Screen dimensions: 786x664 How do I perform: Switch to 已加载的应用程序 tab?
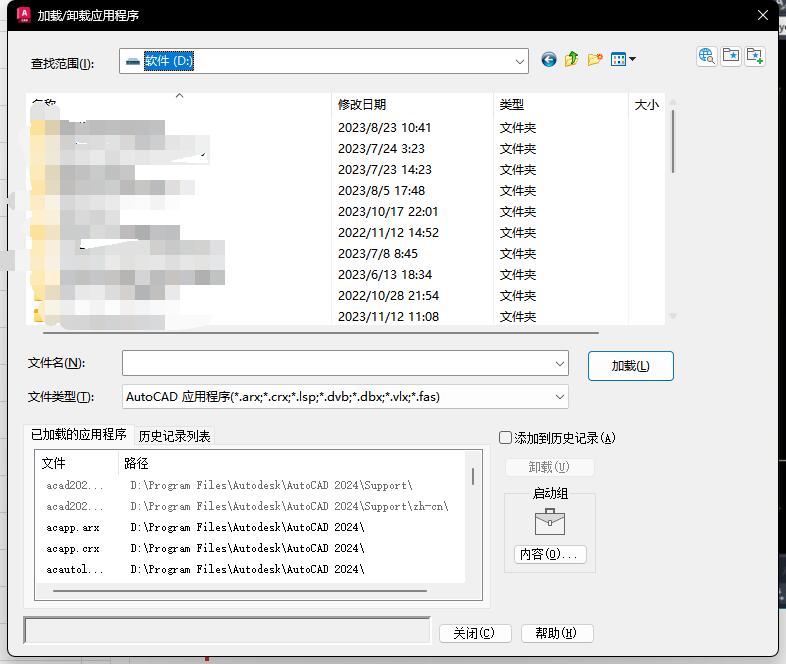point(79,434)
